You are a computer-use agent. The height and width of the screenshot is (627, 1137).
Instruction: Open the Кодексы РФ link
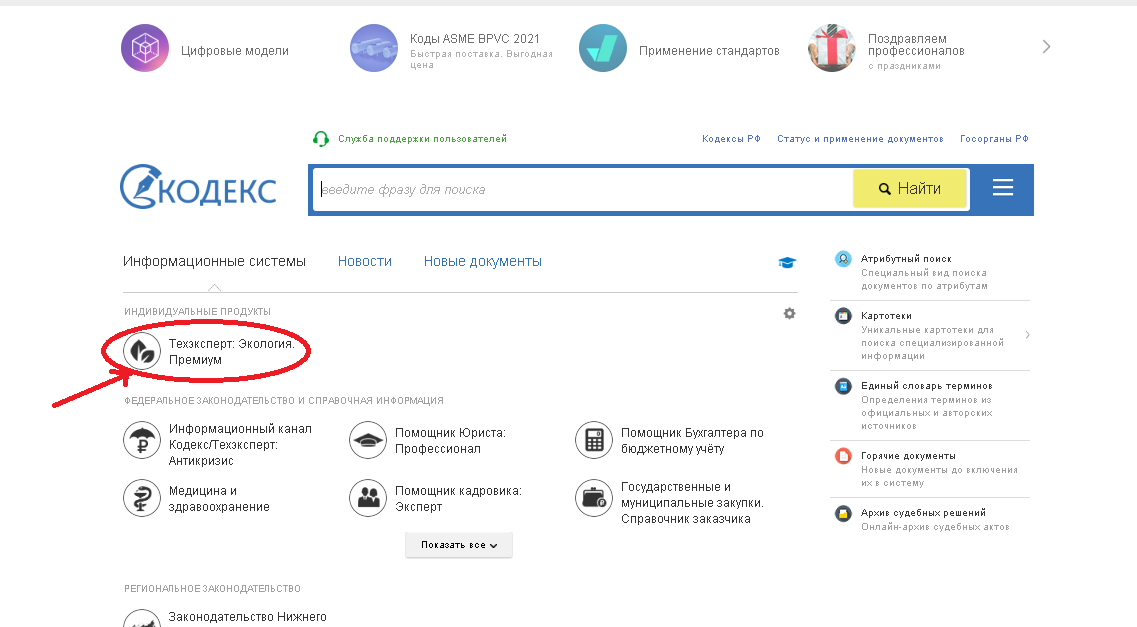pyautogui.click(x=731, y=138)
